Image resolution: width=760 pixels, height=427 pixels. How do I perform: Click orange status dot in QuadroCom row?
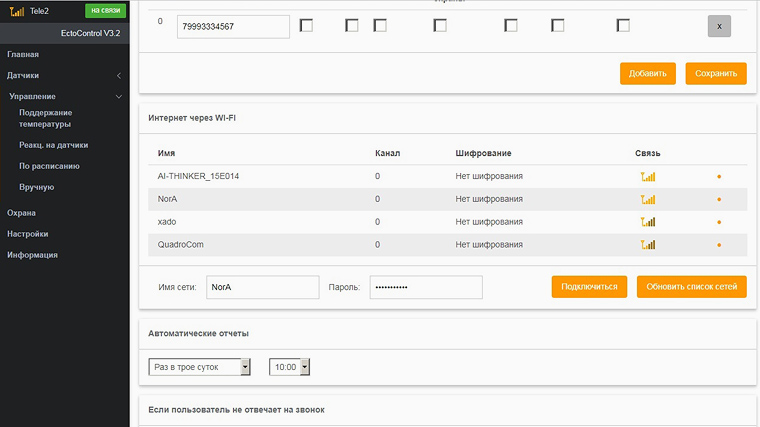(718, 245)
